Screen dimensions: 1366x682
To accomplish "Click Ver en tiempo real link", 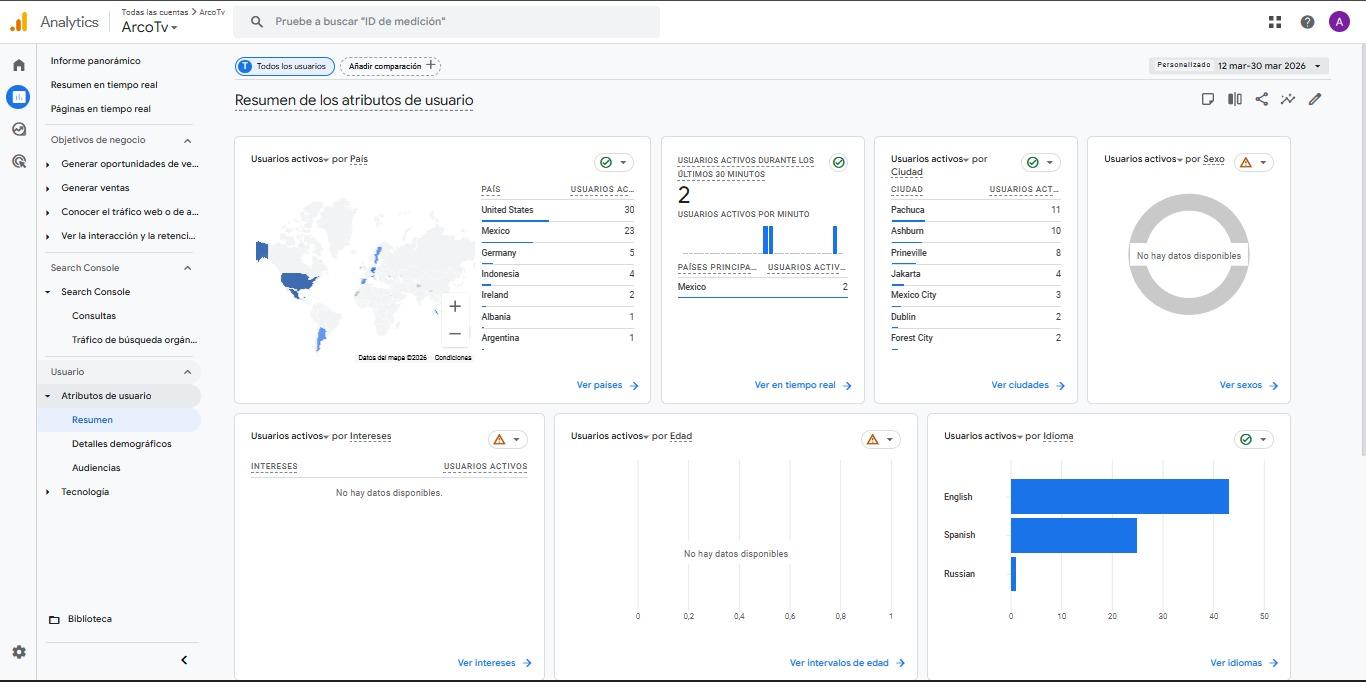I will [803, 385].
